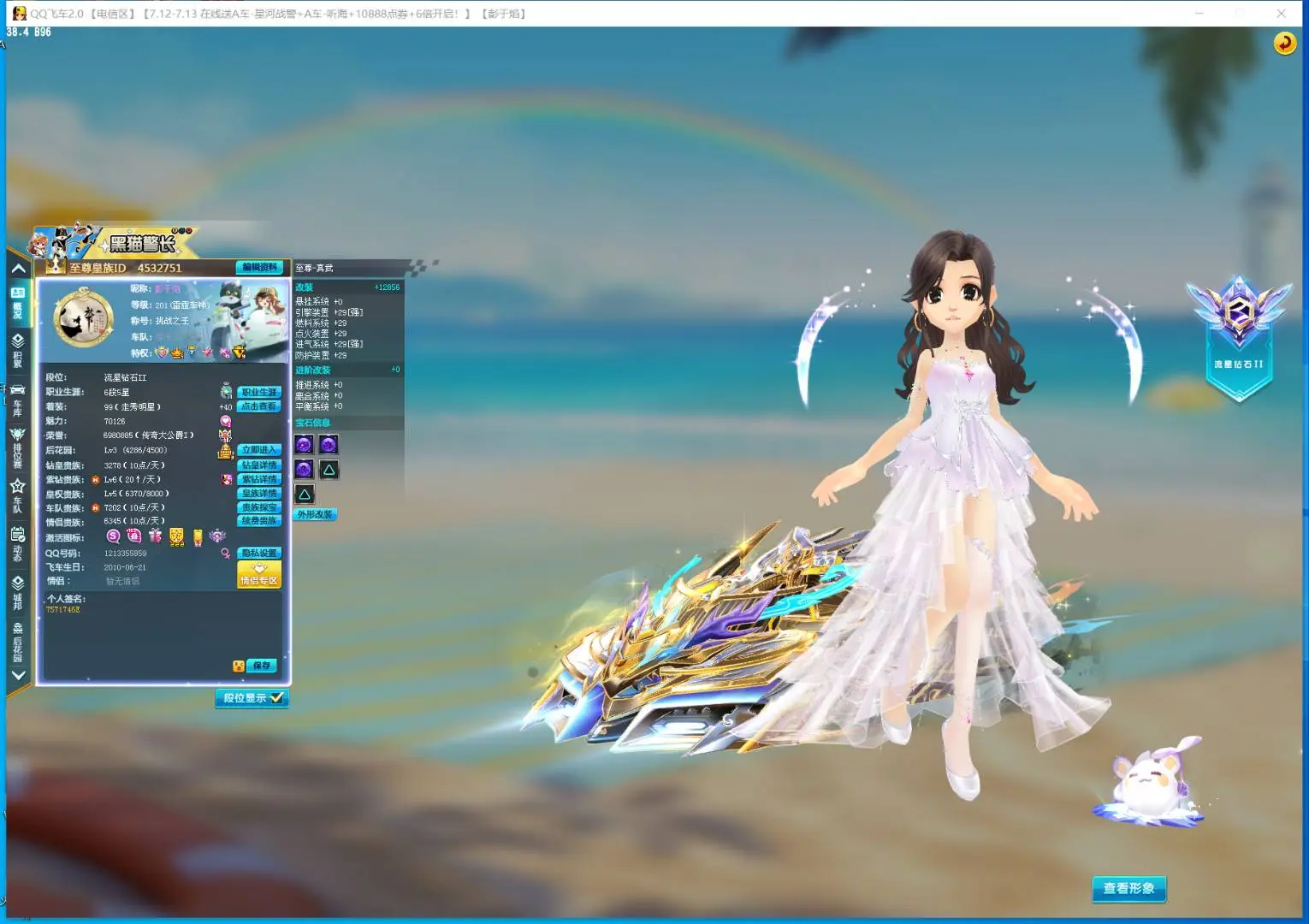Toggle the 段位显示 checkbox

(276, 698)
